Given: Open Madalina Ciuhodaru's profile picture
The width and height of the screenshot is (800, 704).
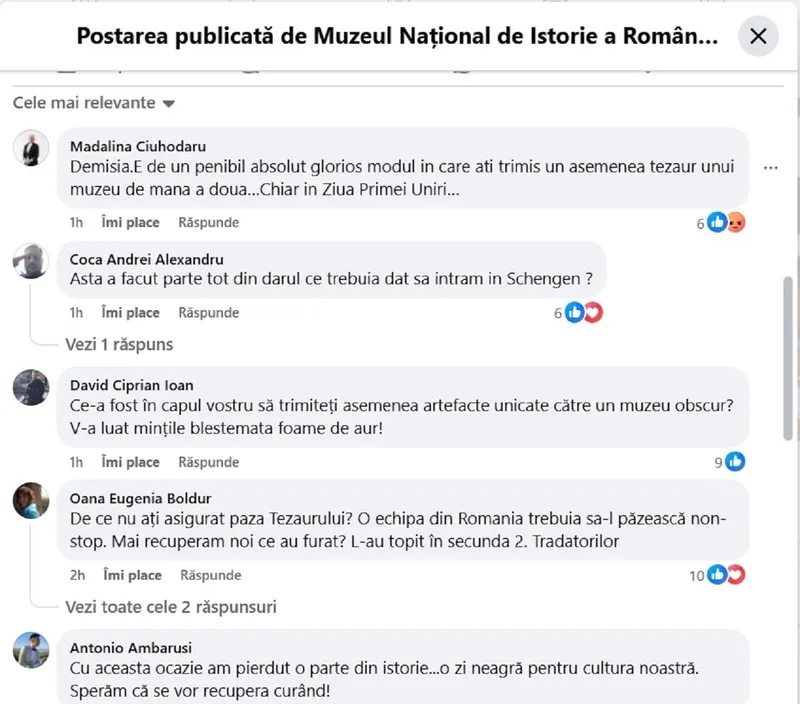Looking at the screenshot, I should [x=31, y=149].
